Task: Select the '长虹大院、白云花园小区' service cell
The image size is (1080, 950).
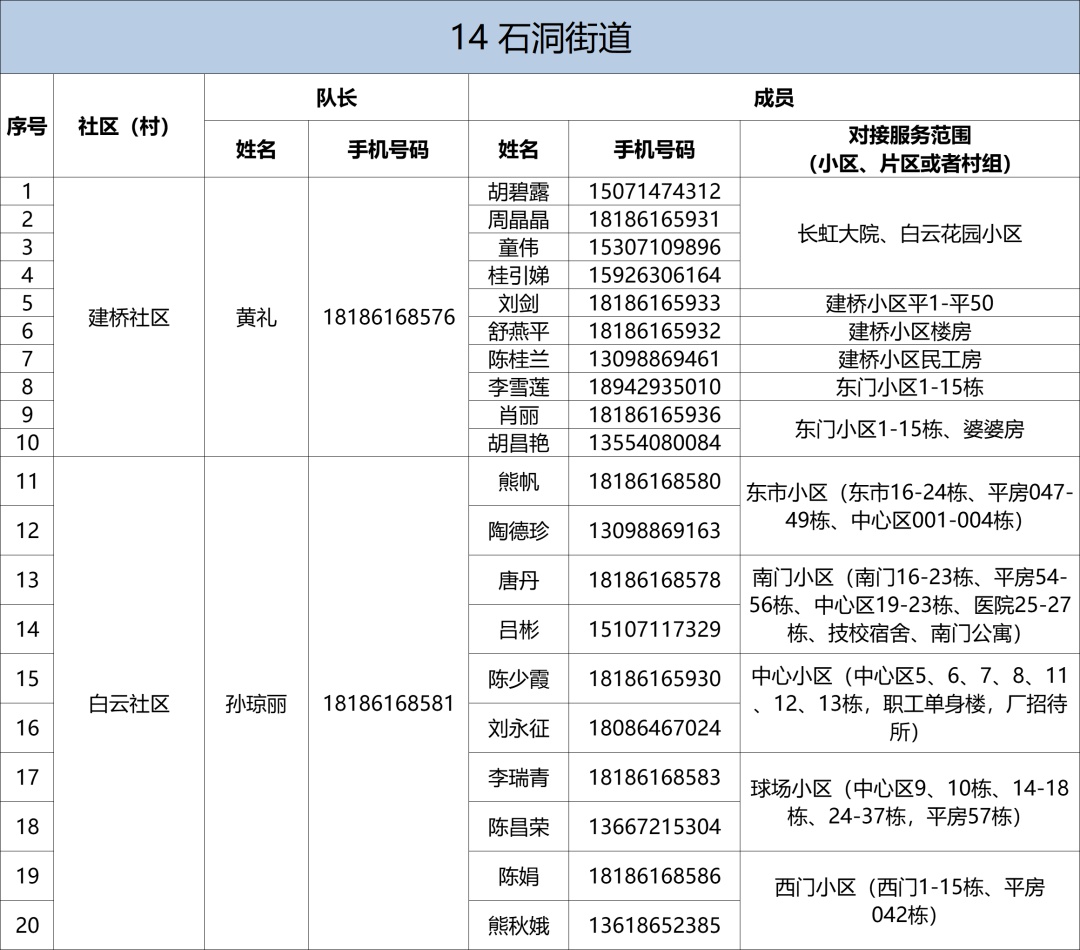Action: [x=909, y=234]
